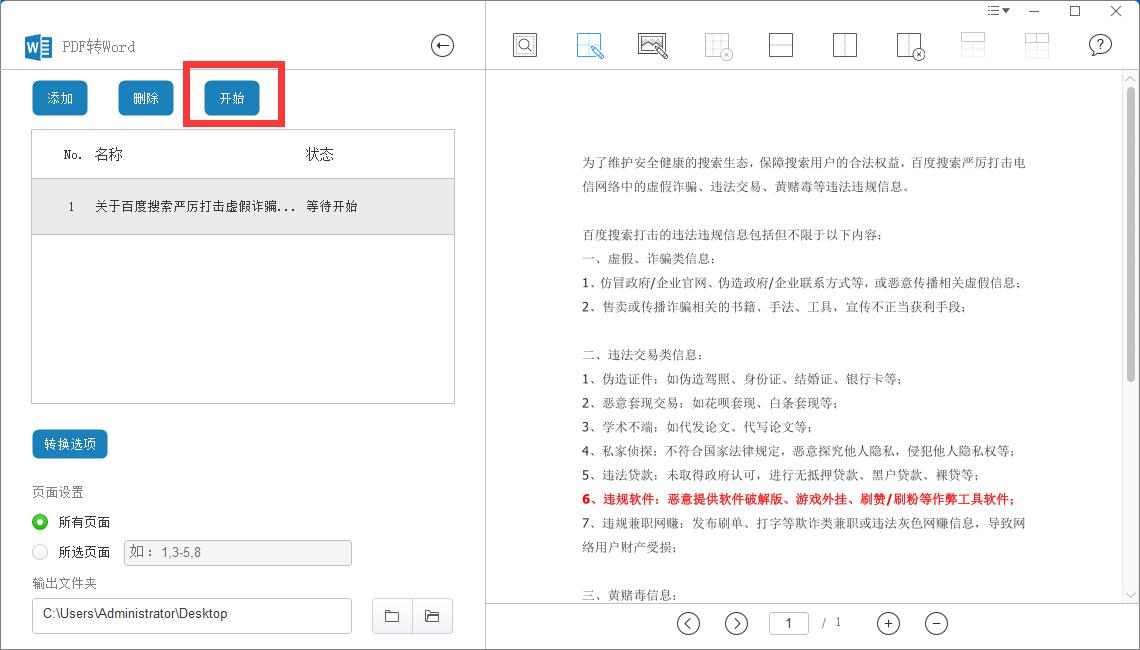Click the preview pane vertical scrollbar

pos(1130,250)
